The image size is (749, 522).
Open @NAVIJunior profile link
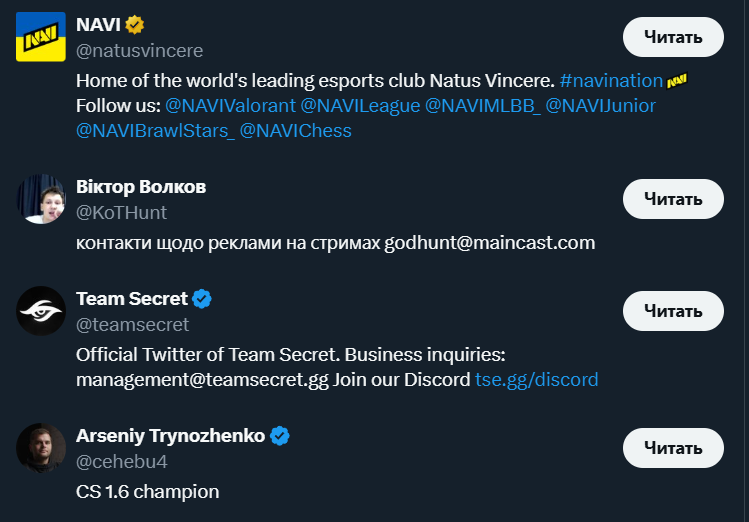600,105
